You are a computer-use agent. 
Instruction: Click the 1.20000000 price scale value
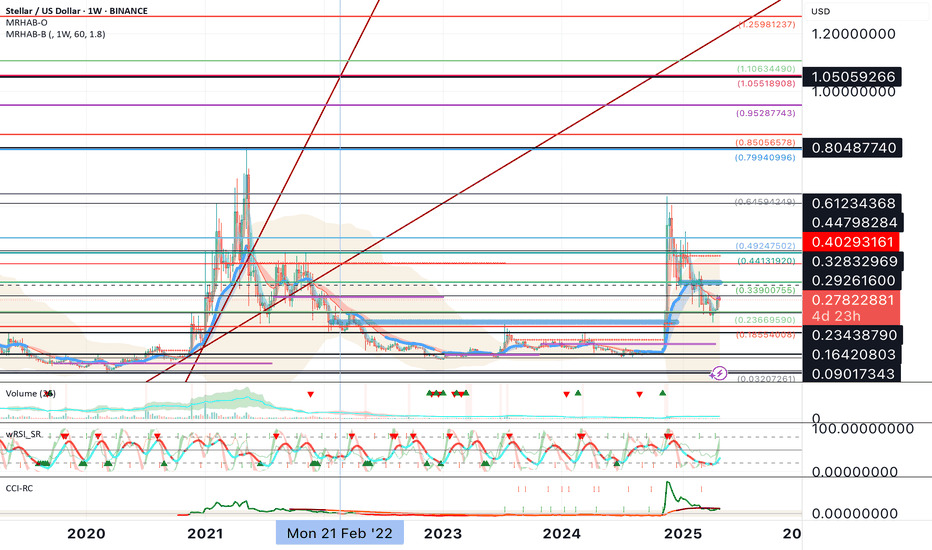point(854,34)
